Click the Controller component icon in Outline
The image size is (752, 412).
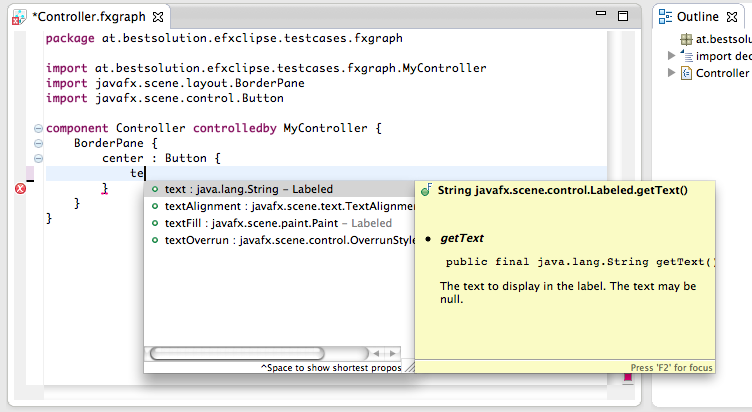(686, 73)
